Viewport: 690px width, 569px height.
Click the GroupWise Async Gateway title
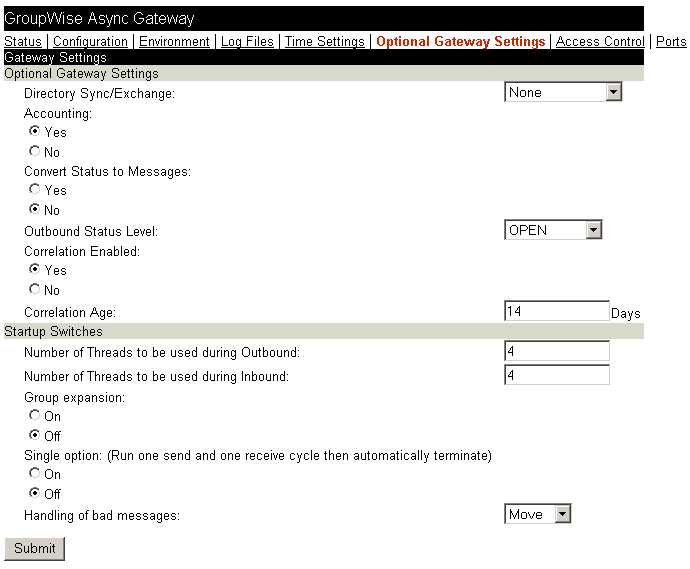tap(99, 18)
